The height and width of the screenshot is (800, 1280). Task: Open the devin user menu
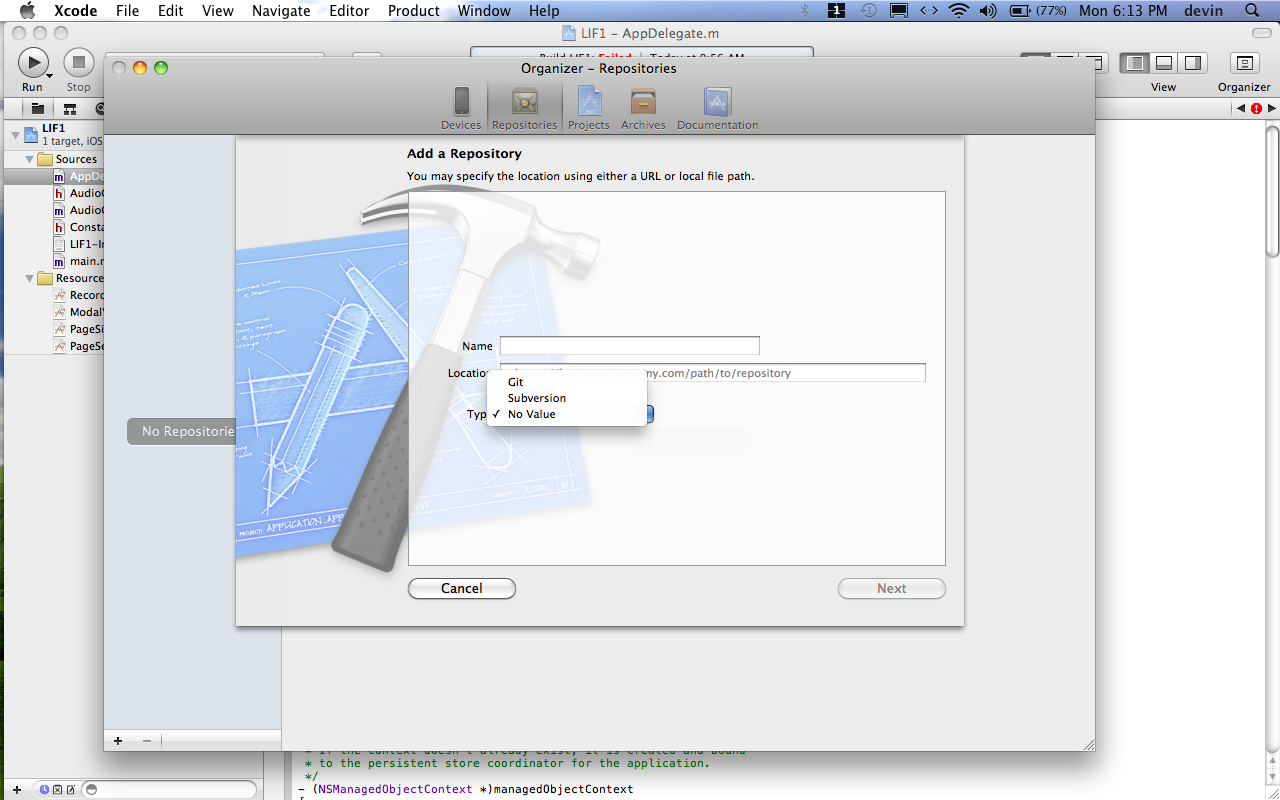pyautogui.click(x=1203, y=11)
